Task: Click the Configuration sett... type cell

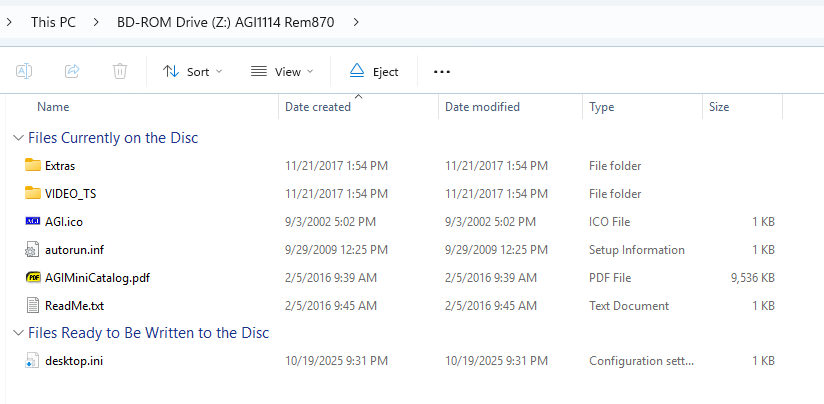Action: pyautogui.click(x=642, y=361)
